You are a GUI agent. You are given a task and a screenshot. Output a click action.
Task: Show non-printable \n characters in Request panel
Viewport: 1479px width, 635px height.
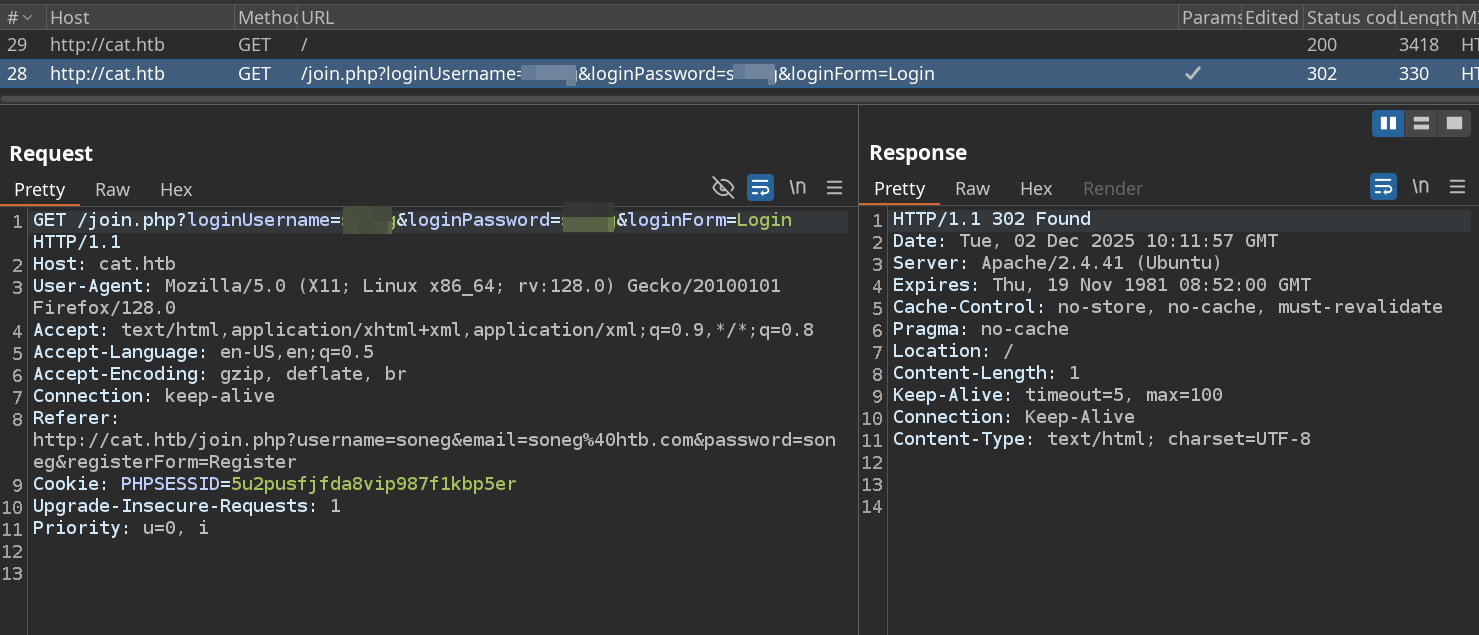click(797, 188)
